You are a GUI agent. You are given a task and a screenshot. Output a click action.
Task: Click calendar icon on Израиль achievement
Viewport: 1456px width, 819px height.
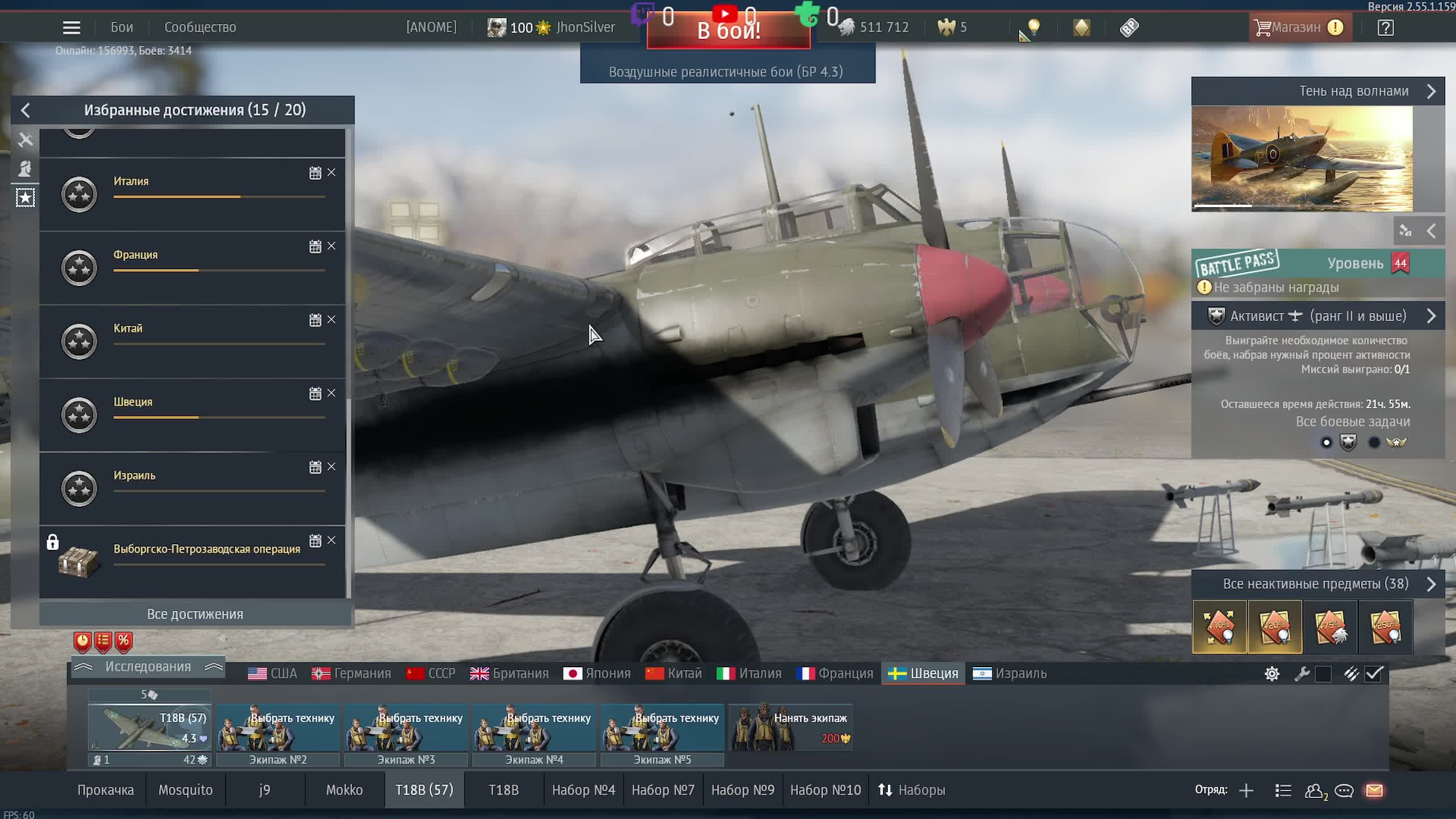[x=315, y=468]
